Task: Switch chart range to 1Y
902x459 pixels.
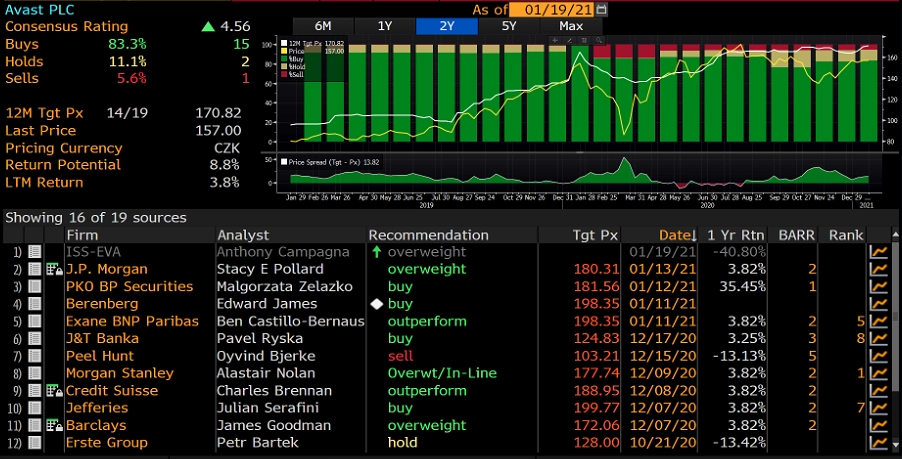Action: pyautogui.click(x=384, y=26)
